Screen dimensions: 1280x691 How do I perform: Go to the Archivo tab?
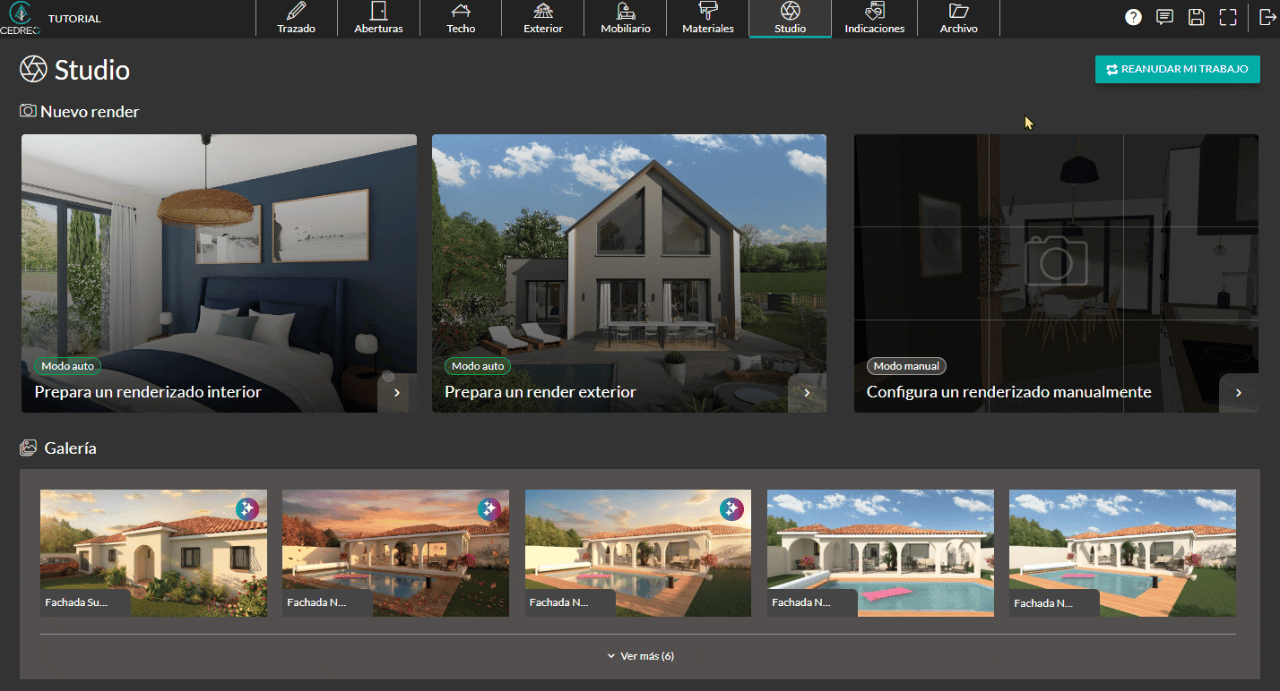[x=959, y=19]
